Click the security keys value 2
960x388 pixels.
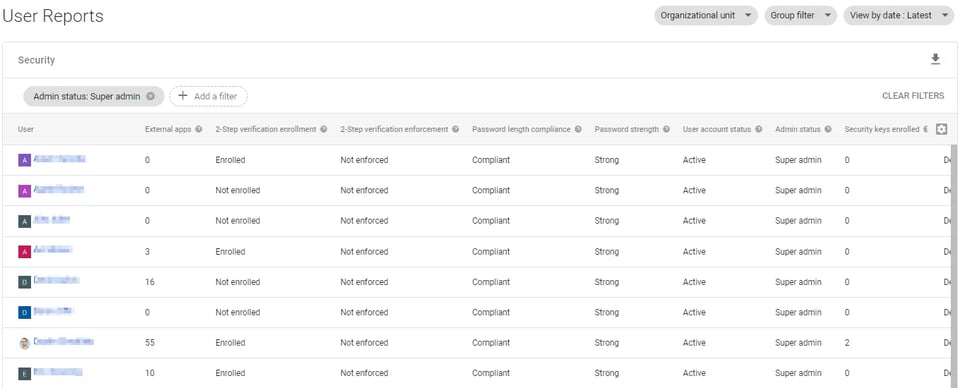[847, 343]
